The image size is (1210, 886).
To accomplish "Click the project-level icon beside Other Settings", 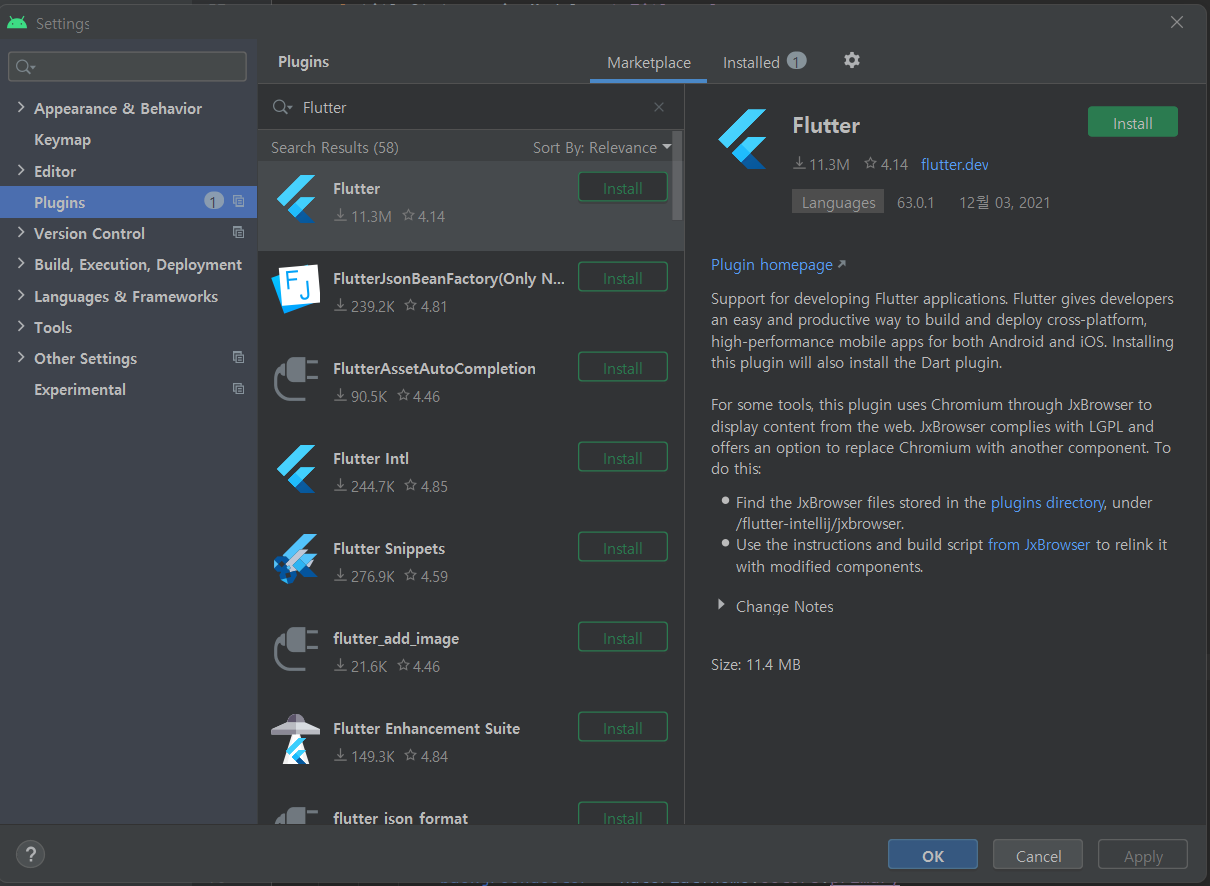I will coord(238,357).
